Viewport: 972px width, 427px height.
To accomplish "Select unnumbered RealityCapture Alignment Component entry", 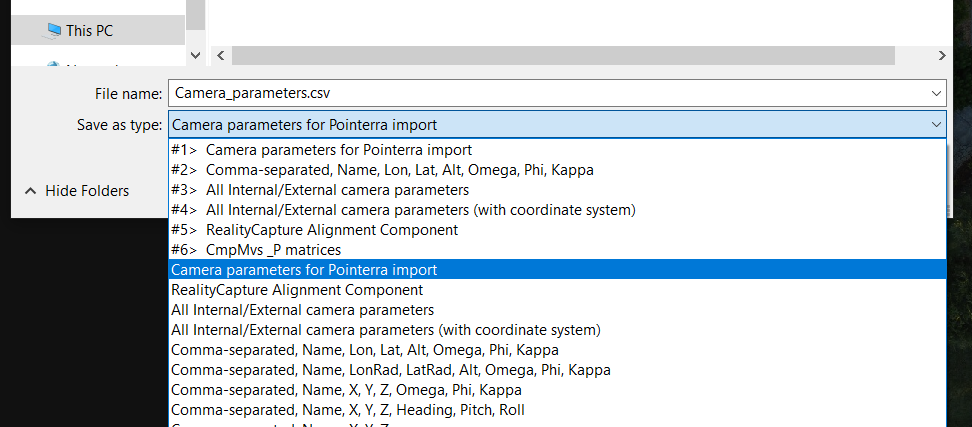I will (557, 289).
